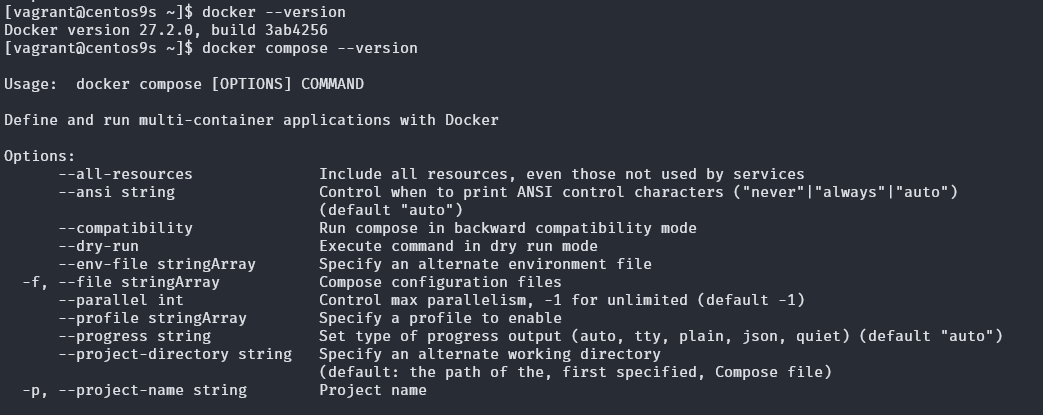Click the --ansi string option

click(116, 192)
